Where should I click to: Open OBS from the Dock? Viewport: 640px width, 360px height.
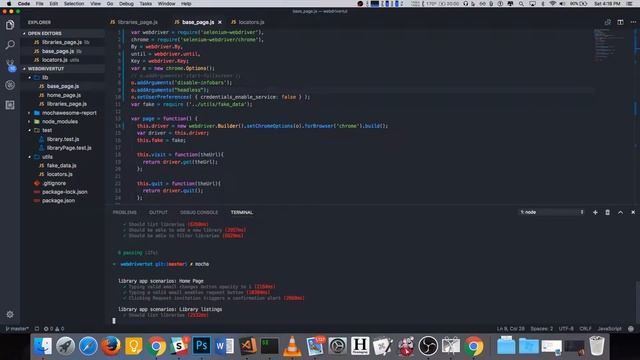tap(428, 346)
